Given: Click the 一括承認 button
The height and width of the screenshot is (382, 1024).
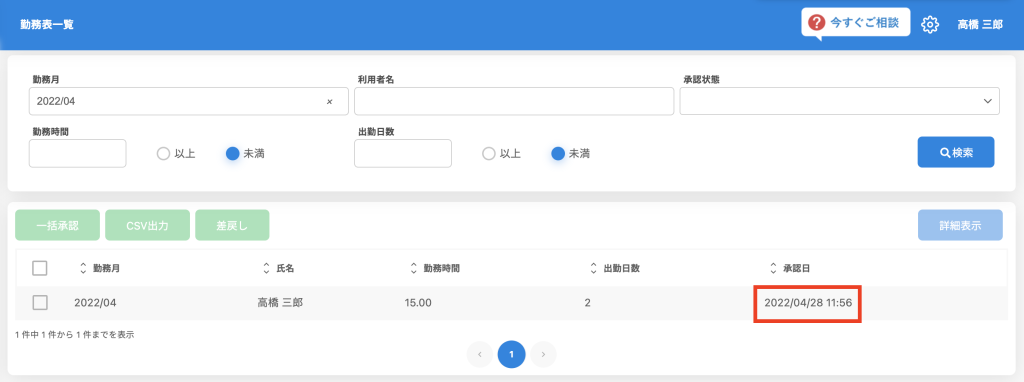Looking at the screenshot, I should [x=57, y=225].
